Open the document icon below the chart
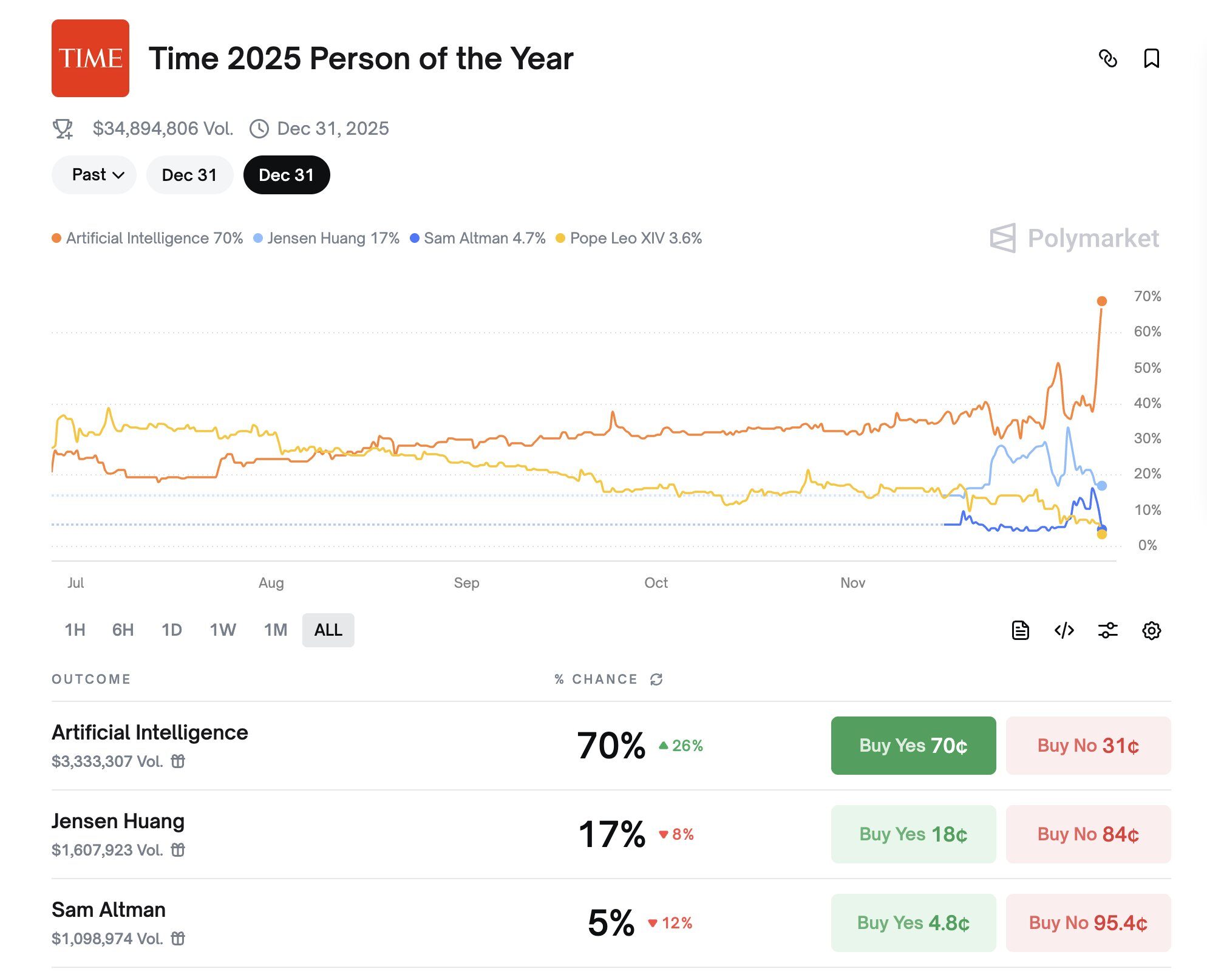Viewport: 1207px width, 980px height. (x=1021, y=630)
